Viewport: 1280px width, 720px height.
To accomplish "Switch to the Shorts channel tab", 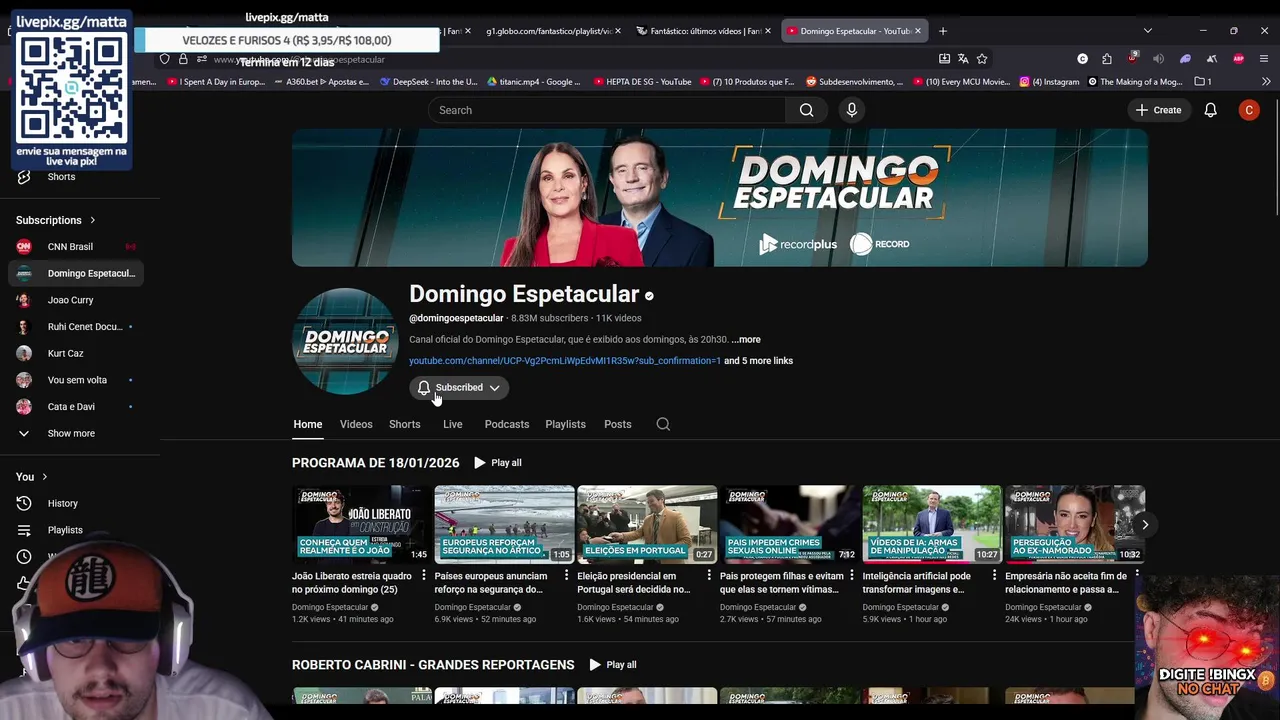I will point(405,424).
